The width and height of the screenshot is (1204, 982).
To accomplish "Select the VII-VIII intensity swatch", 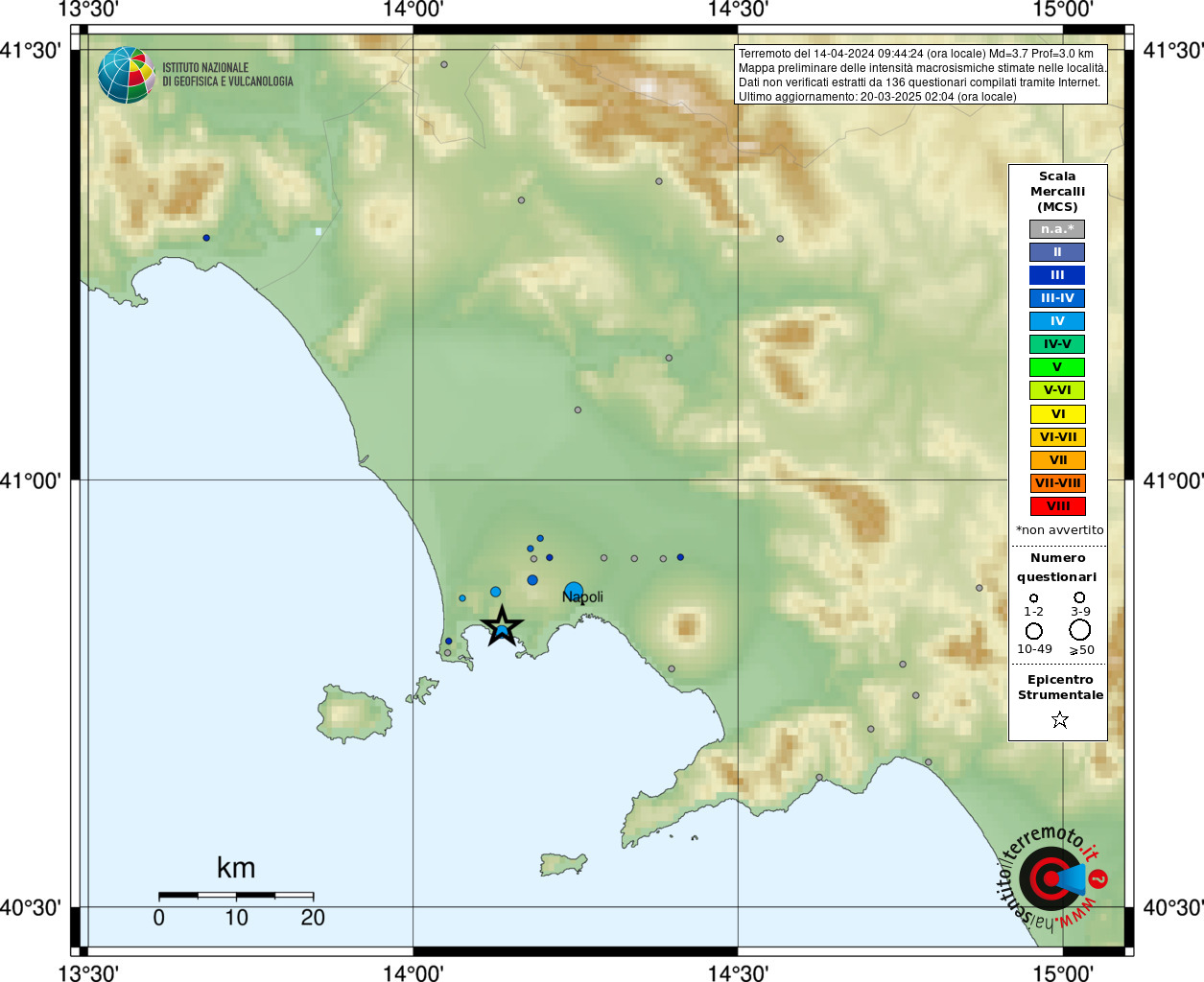I will [1058, 483].
